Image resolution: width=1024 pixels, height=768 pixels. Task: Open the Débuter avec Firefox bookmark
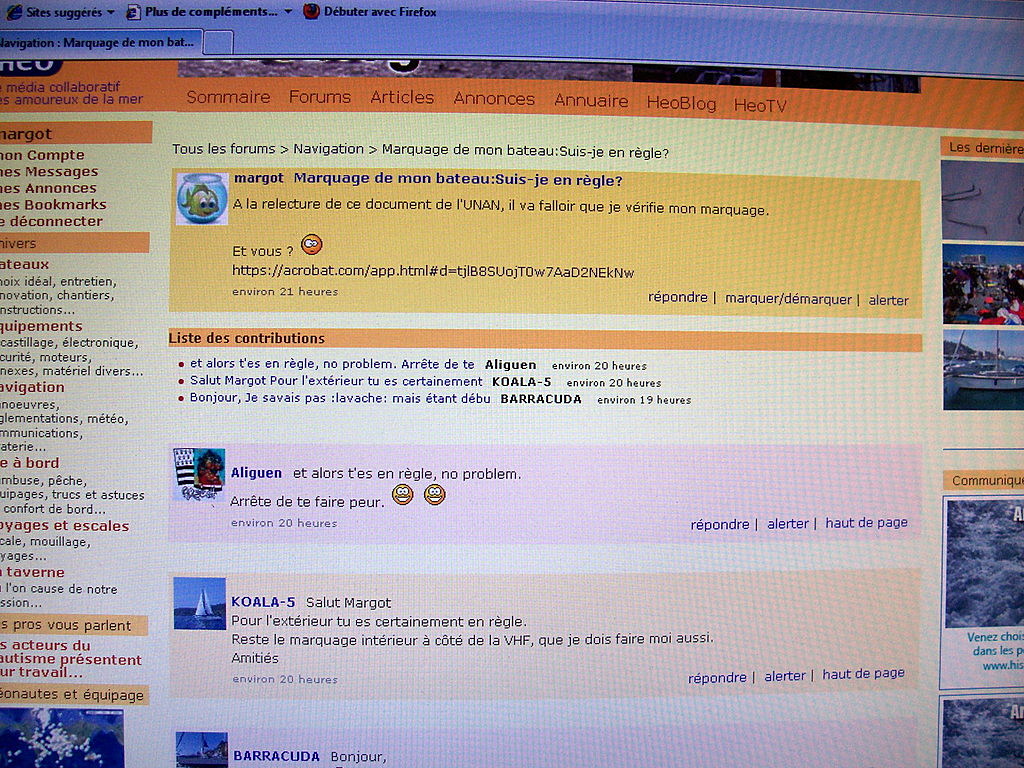tap(379, 12)
